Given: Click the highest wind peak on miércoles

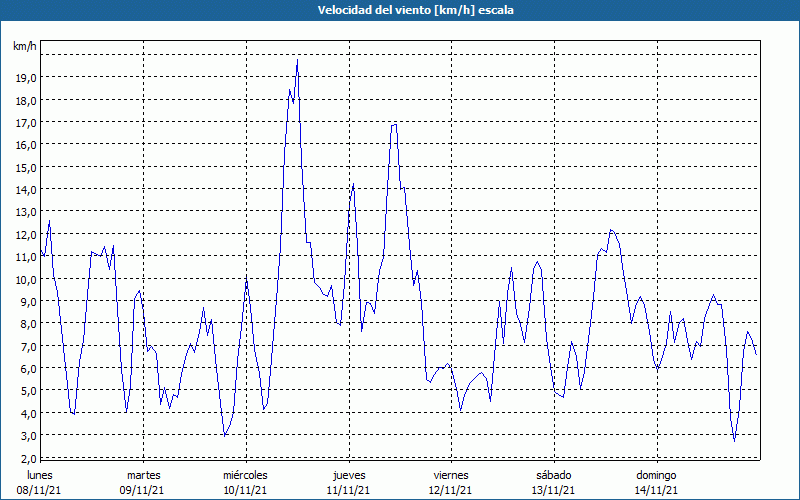Looking at the screenshot, I should click(x=297, y=60).
